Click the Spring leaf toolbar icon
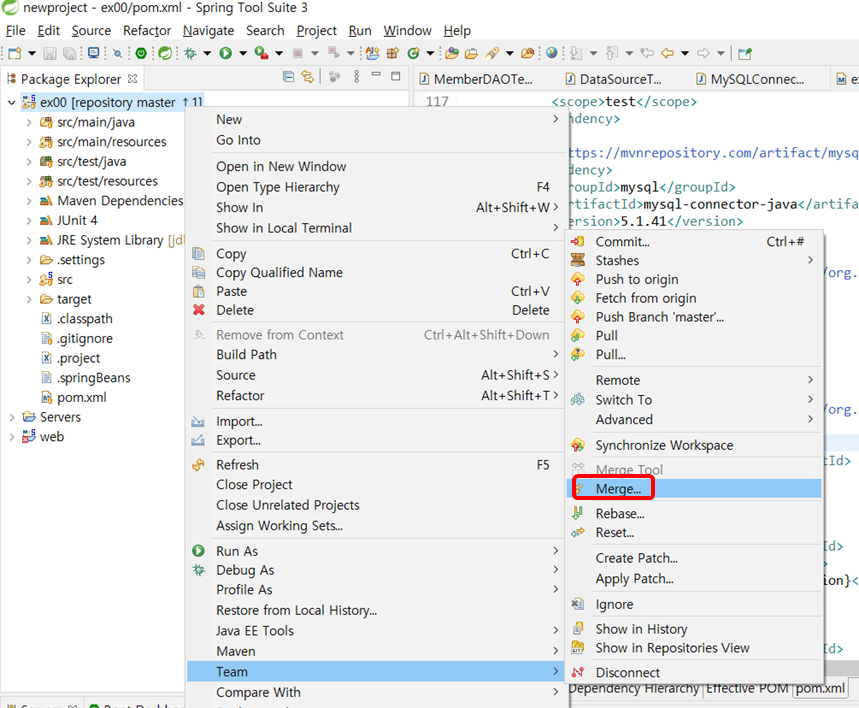 164,53
